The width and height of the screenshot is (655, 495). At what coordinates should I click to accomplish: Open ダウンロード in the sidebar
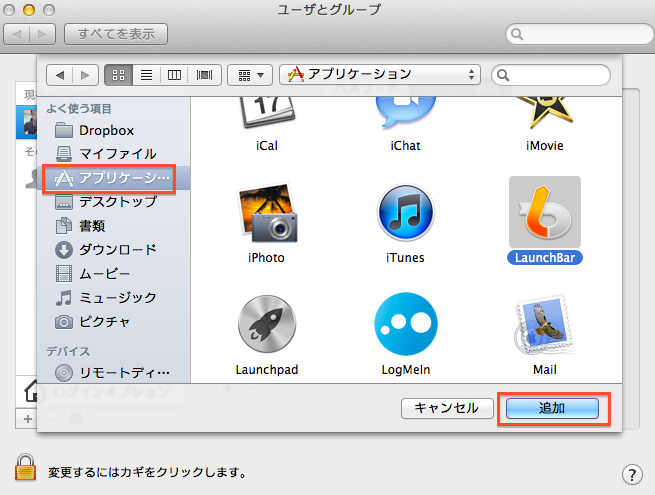(114, 250)
